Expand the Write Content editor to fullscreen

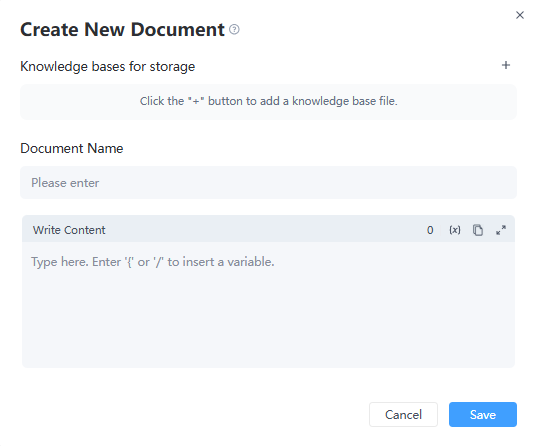[501, 230]
